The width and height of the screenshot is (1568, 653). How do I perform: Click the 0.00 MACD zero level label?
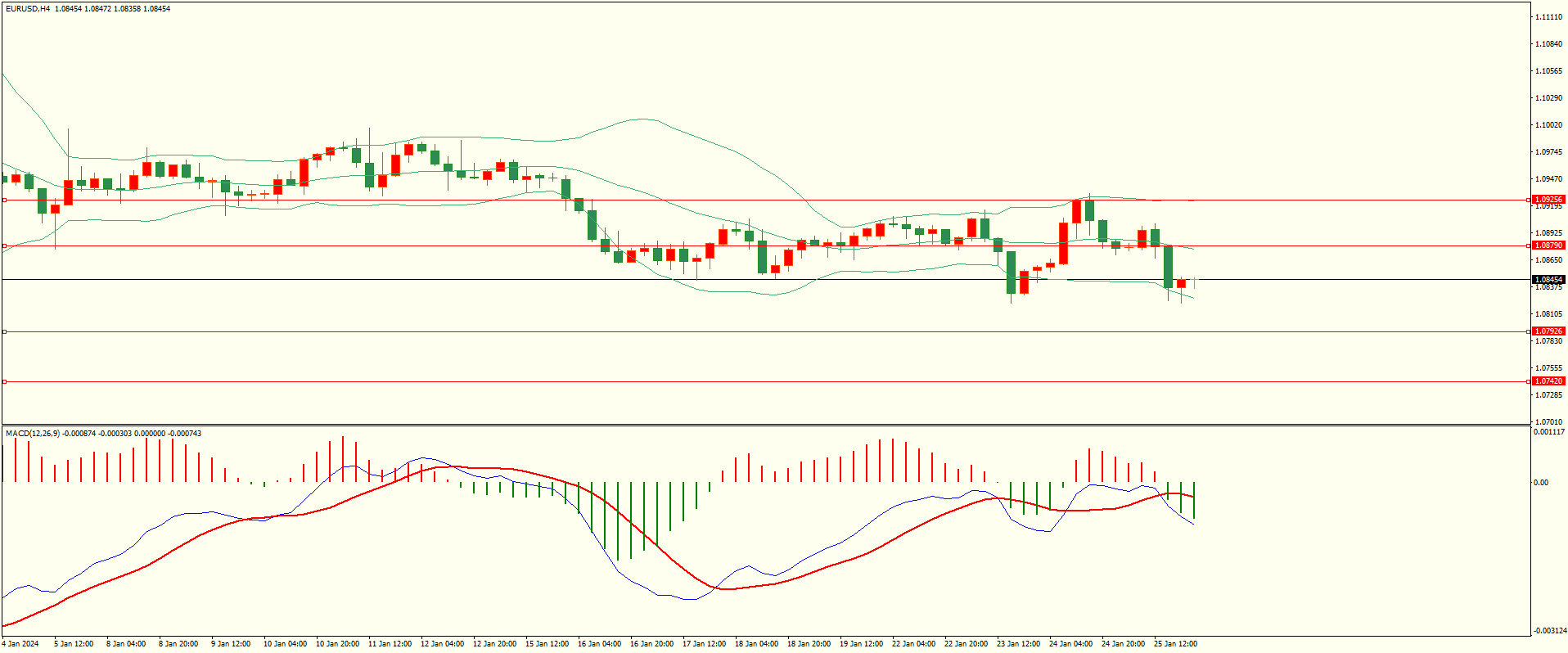point(1541,483)
